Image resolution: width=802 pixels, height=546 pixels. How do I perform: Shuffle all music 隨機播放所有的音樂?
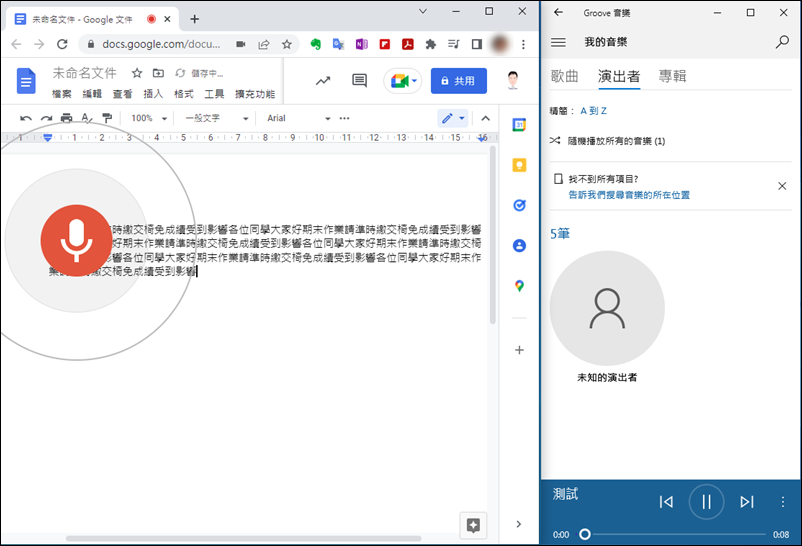[x=608, y=141]
